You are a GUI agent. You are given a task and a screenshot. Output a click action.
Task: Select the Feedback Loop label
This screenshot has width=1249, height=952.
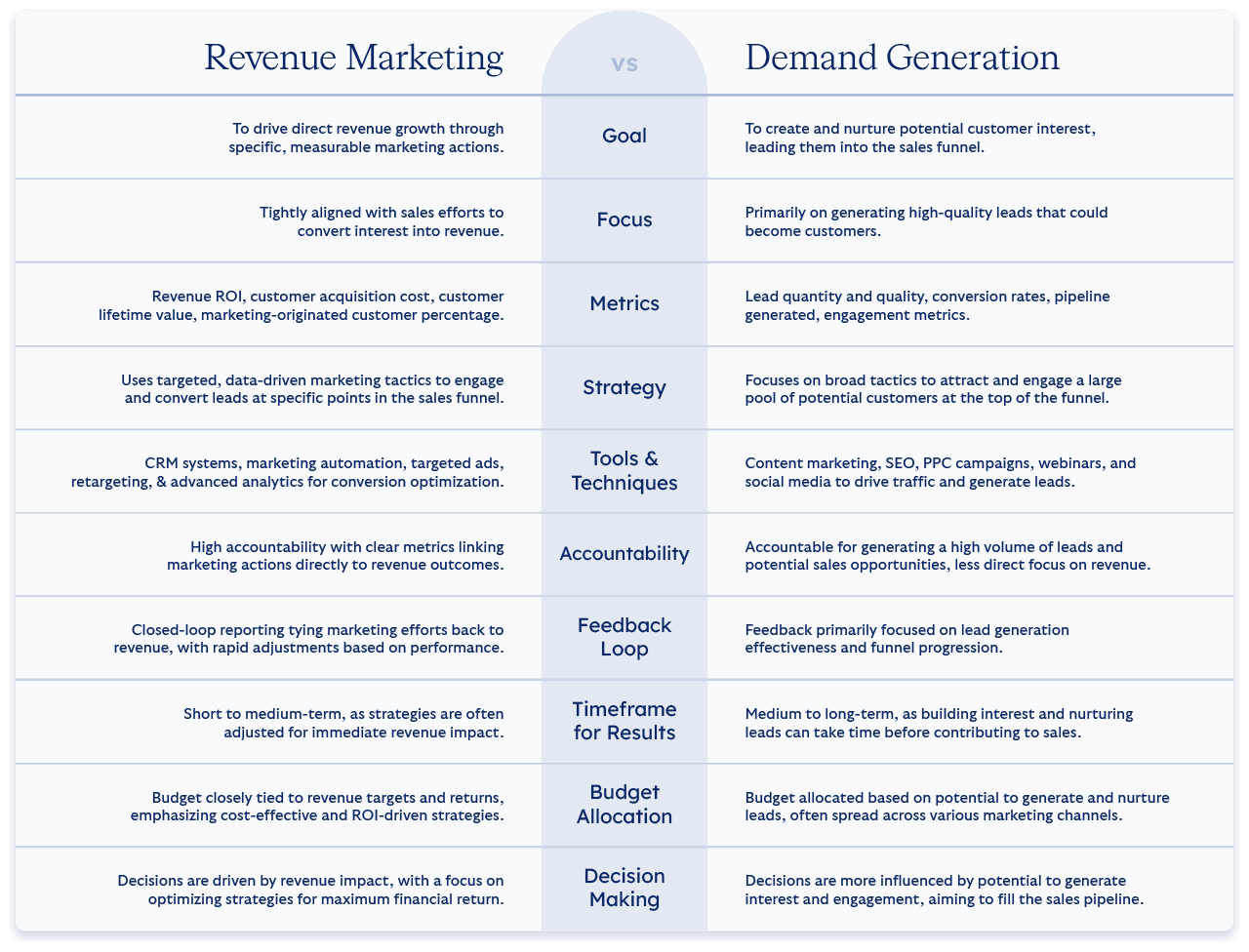(624, 637)
